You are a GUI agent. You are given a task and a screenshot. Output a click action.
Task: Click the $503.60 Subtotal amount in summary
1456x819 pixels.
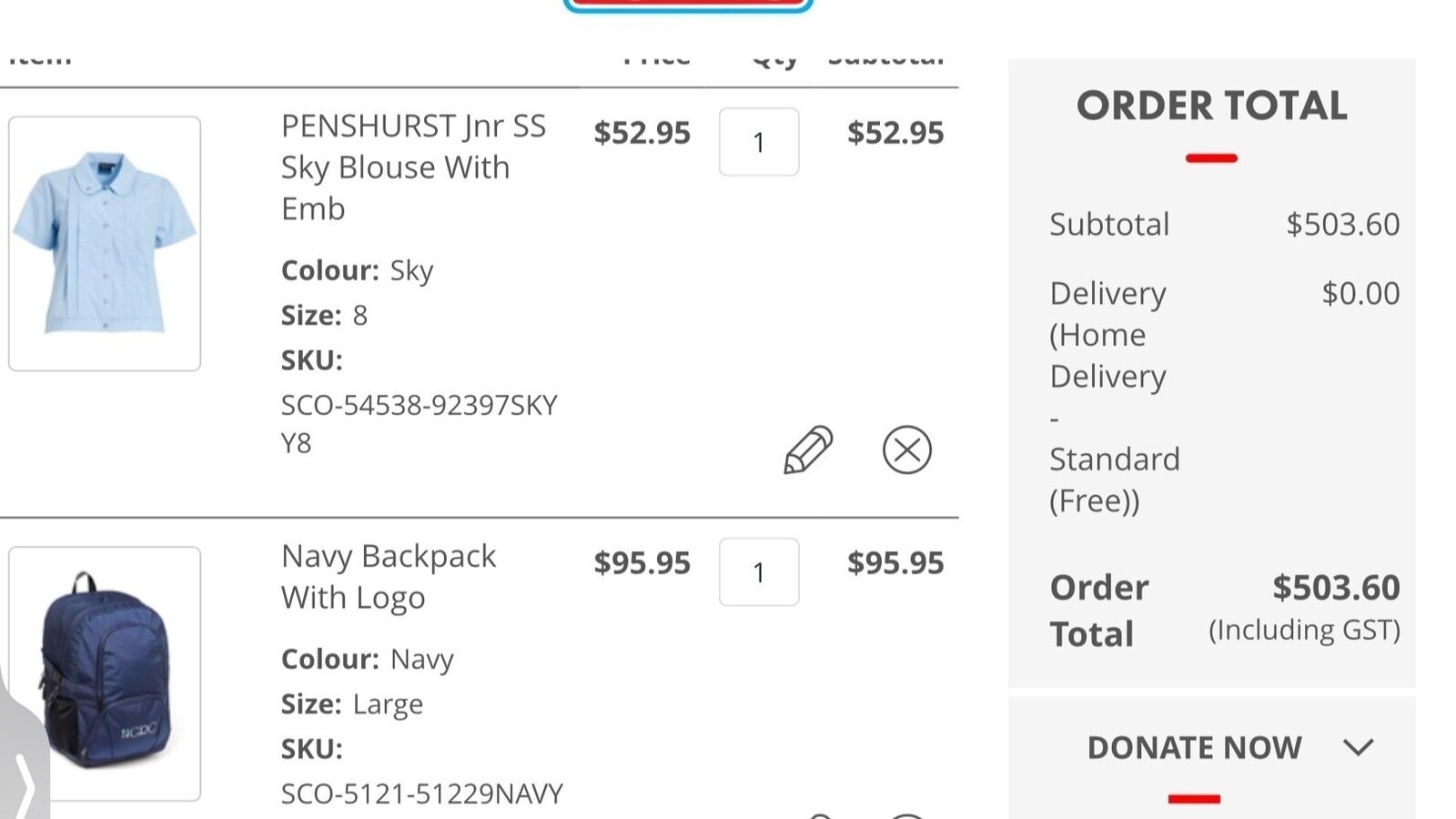pyautogui.click(x=1342, y=224)
